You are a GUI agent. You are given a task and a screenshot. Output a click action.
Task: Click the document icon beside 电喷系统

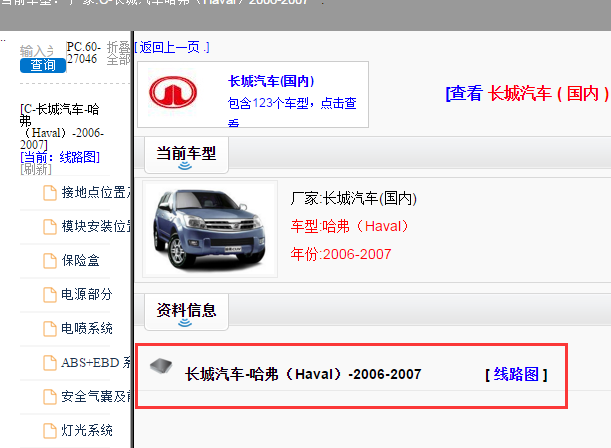49,329
